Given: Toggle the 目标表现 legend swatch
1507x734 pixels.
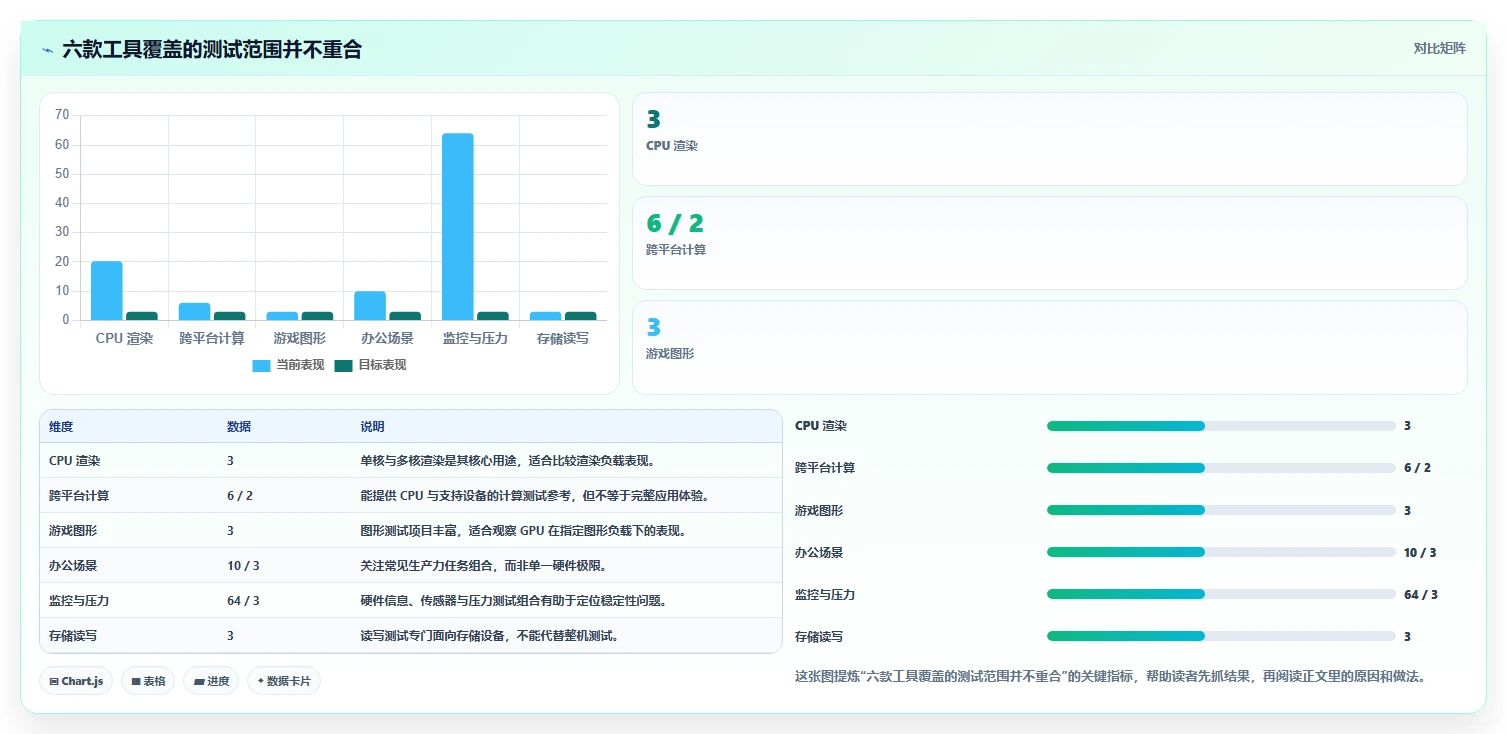Looking at the screenshot, I should [343, 365].
